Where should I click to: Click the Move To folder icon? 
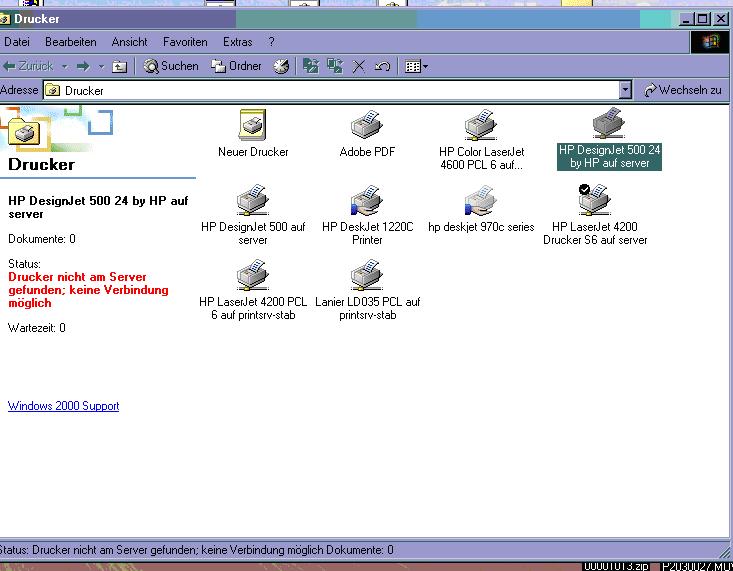coord(310,66)
